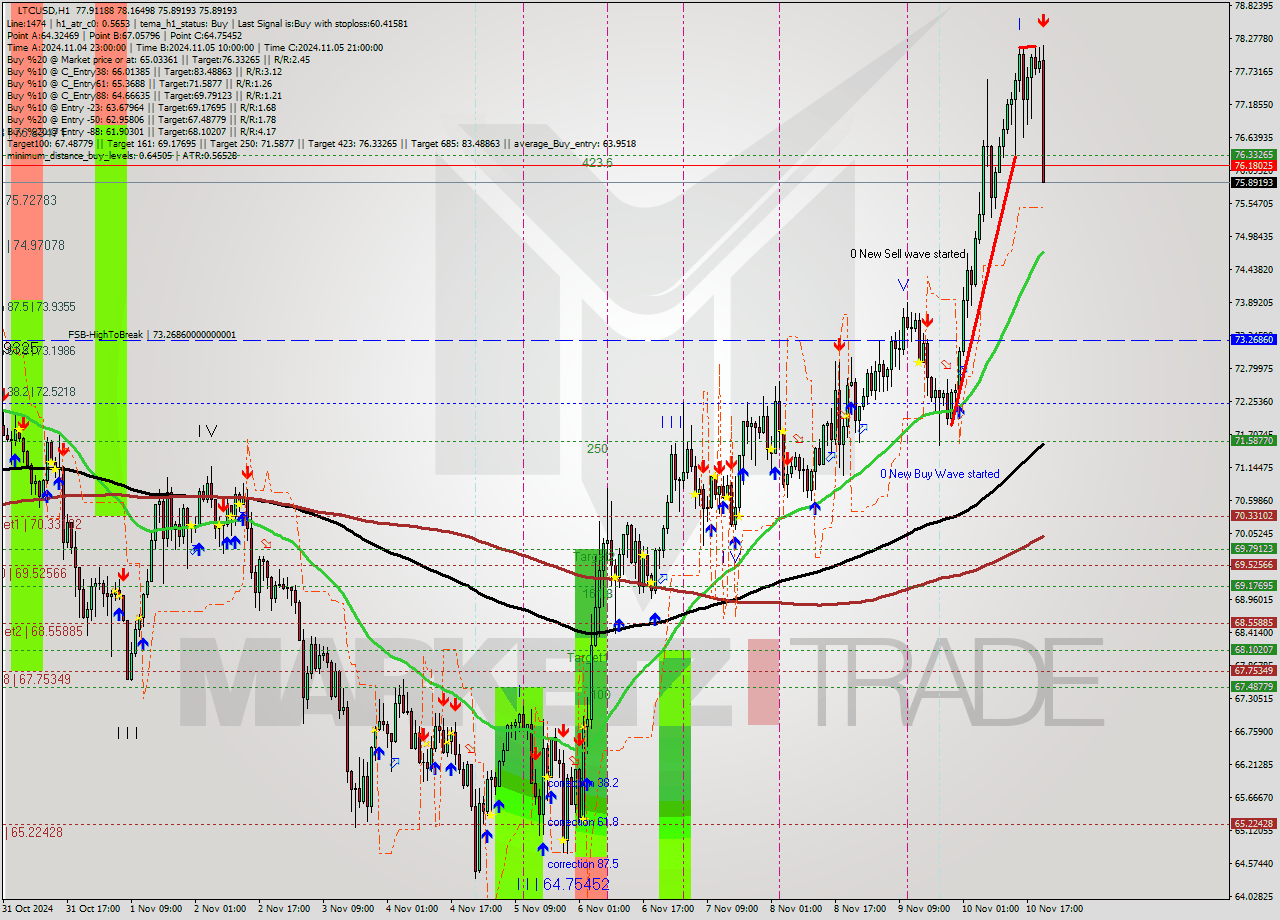
Task: Select the 'Time A:2024.11.04 23:00:00' info line
Action: (194, 47)
